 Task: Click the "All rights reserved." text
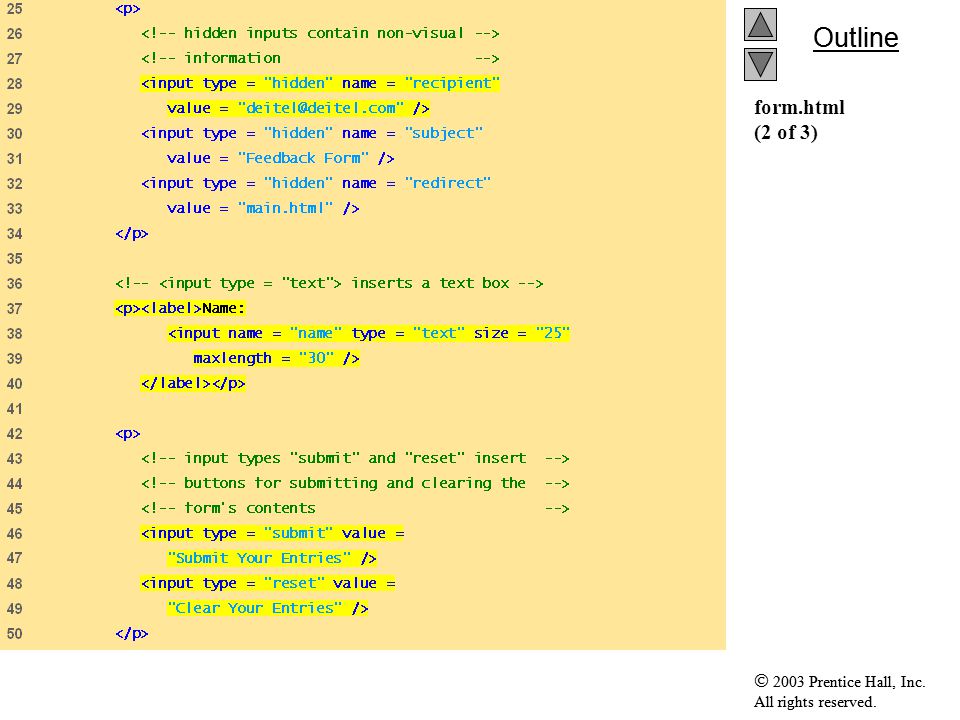click(x=815, y=702)
